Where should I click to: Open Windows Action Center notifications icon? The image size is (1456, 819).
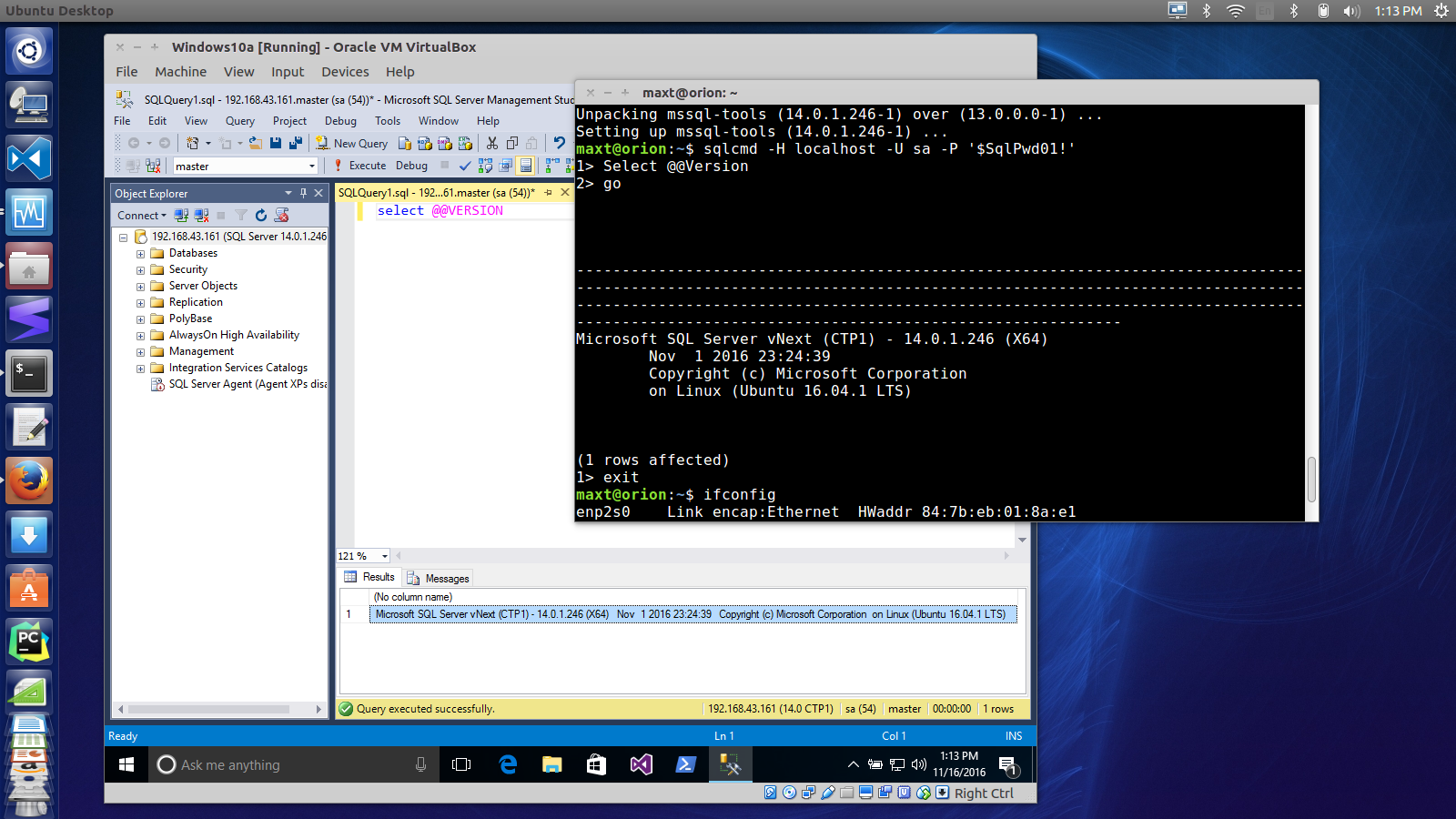[x=1008, y=764]
